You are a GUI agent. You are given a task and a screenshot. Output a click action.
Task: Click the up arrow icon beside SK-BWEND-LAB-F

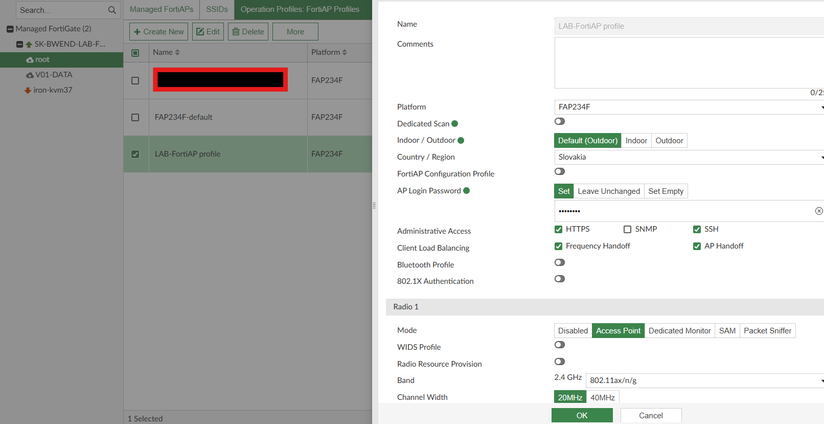tap(29, 45)
